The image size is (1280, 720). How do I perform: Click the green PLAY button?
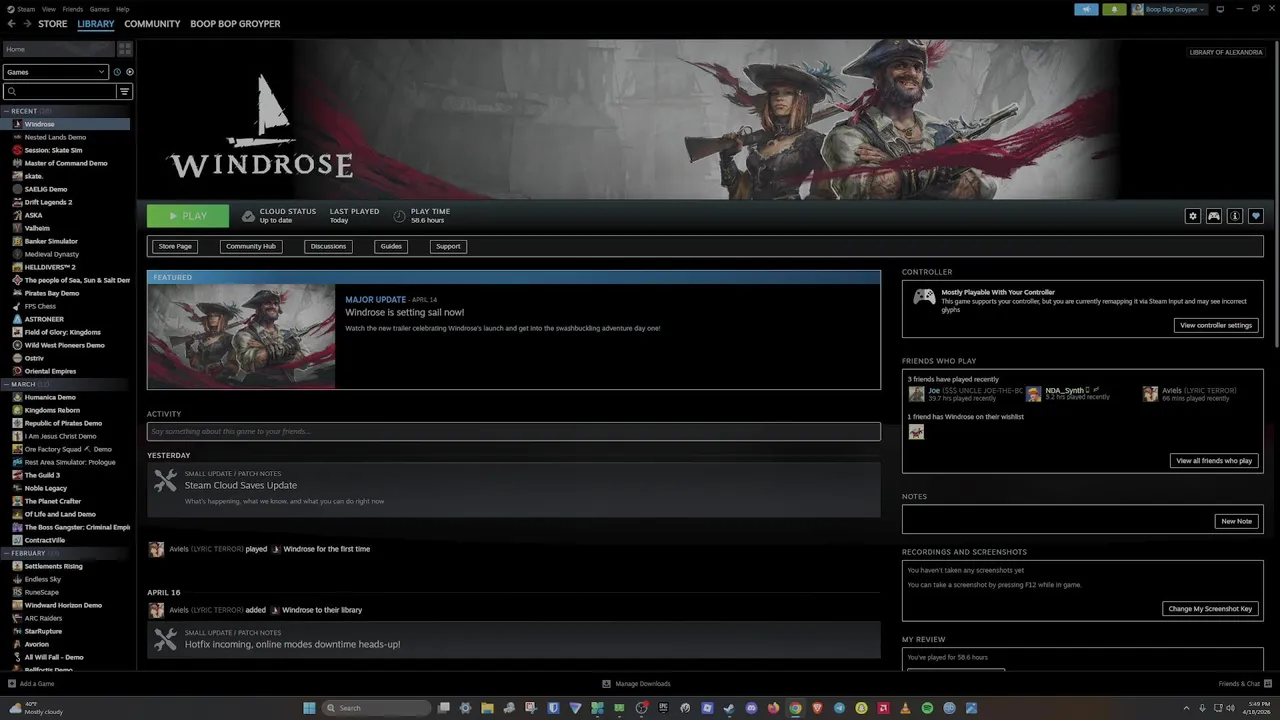click(x=188, y=216)
